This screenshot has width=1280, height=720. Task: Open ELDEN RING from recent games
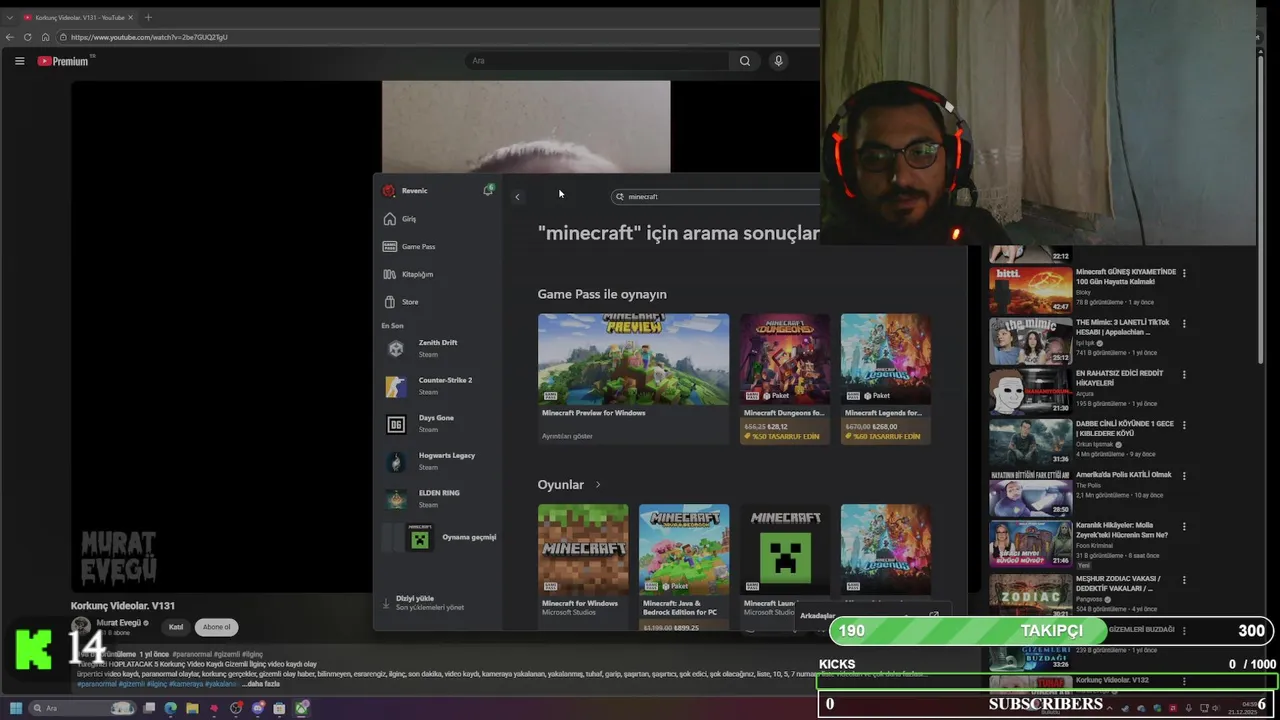click(x=439, y=499)
